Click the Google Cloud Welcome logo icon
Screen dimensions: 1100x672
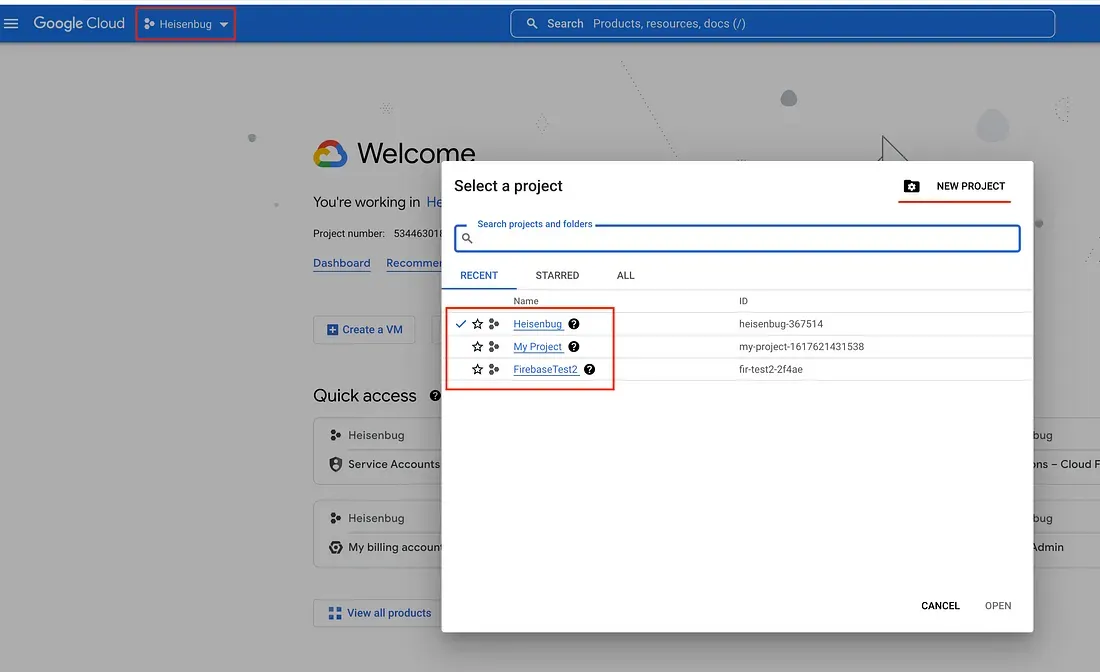pyautogui.click(x=330, y=154)
